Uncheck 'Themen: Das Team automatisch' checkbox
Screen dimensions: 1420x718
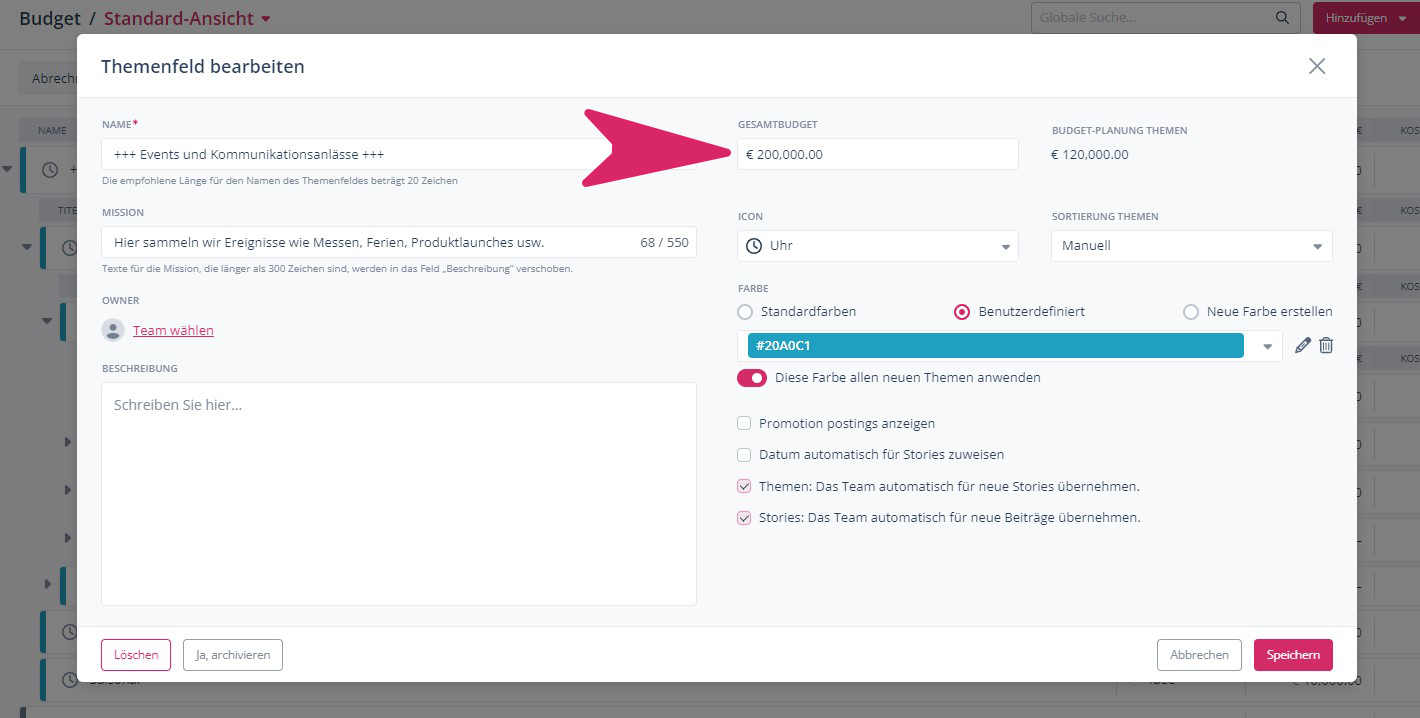click(744, 487)
